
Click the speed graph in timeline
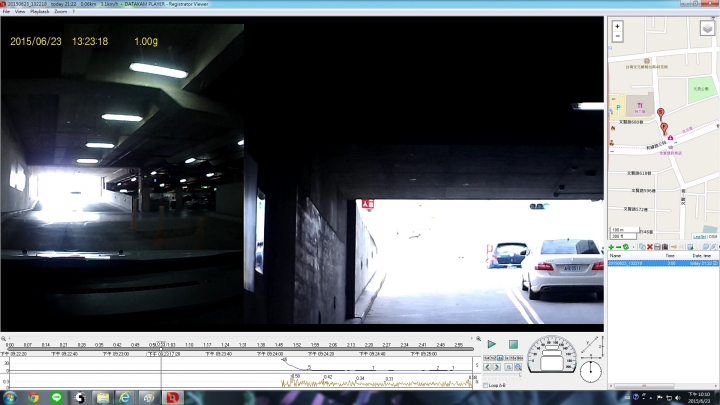(241, 365)
